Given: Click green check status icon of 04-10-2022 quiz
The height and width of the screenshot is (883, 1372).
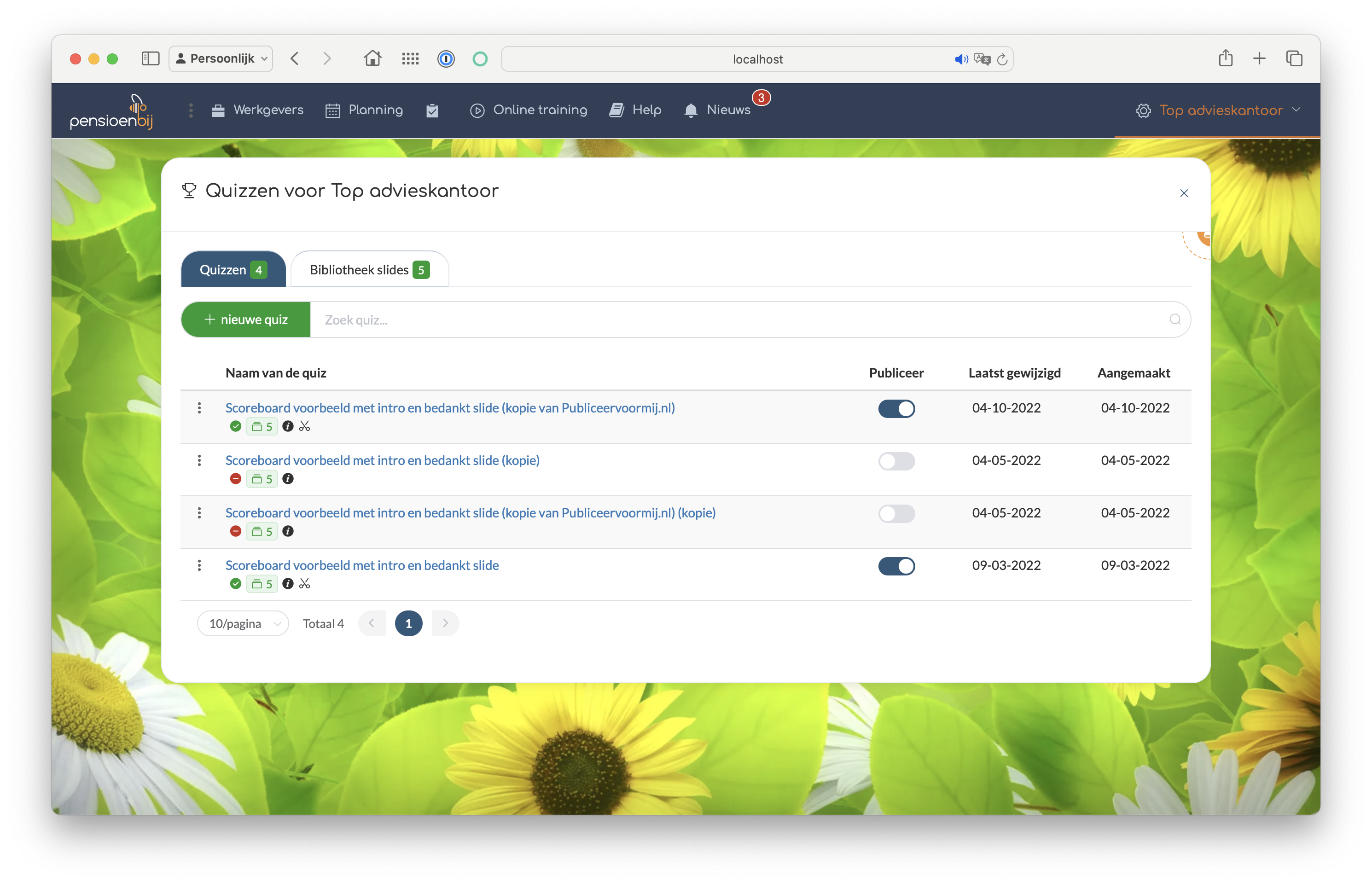Looking at the screenshot, I should [x=236, y=426].
